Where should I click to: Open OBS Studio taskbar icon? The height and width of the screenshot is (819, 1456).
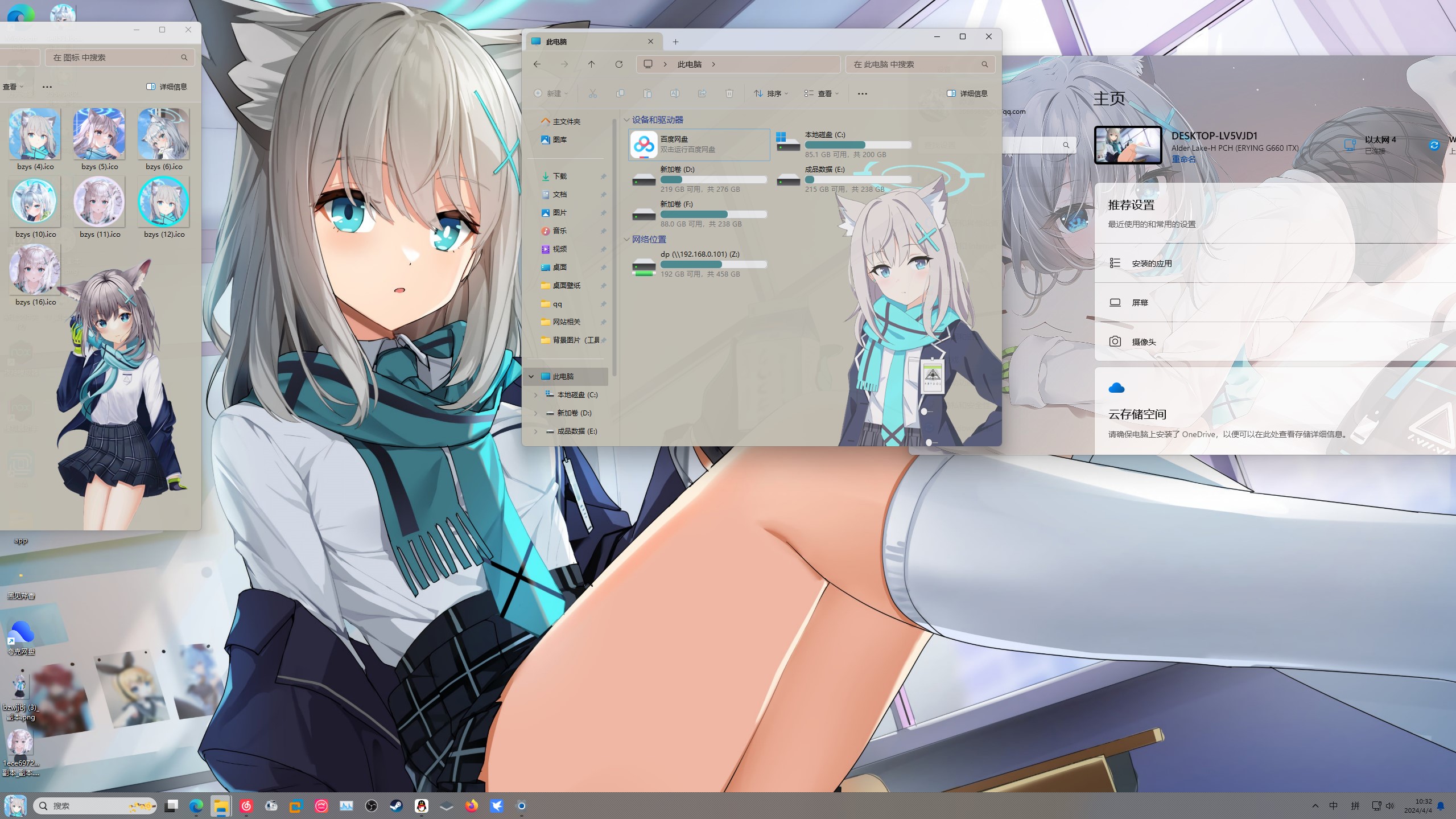[x=371, y=805]
